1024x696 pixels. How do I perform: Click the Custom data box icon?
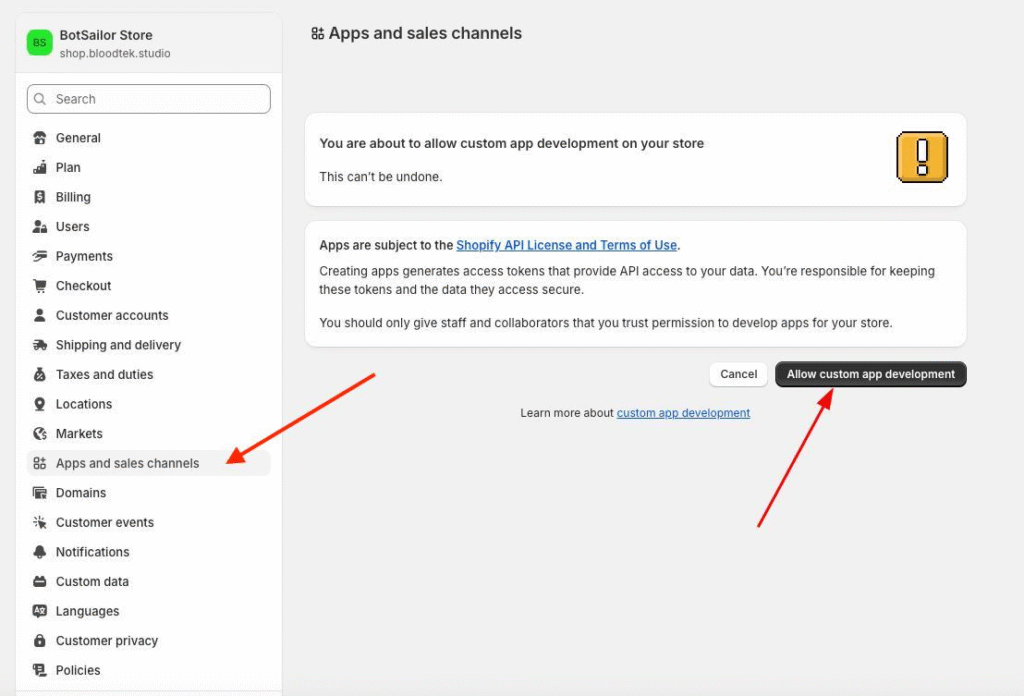coord(40,581)
